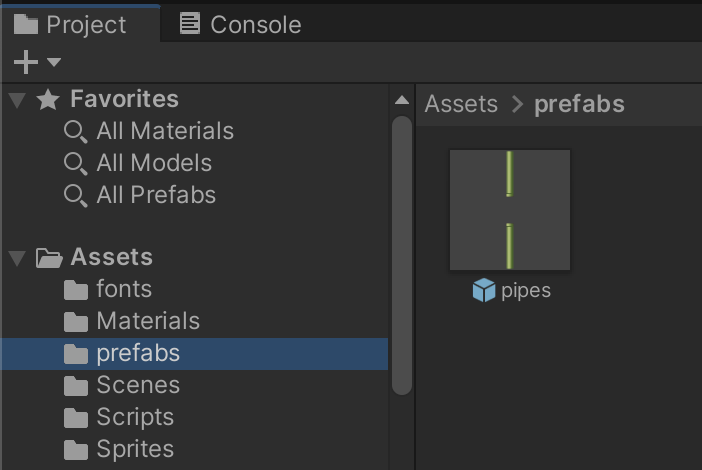702x470 pixels.
Task: Select the prefabs folder in tree
Action: pyautogui.click(x=195, y=354)
